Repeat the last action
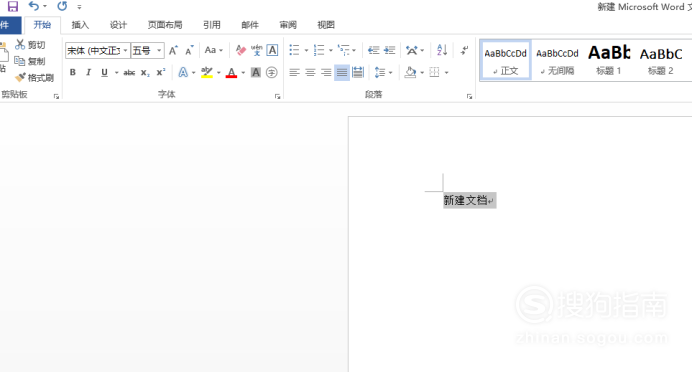 click(x=62, y=6)
